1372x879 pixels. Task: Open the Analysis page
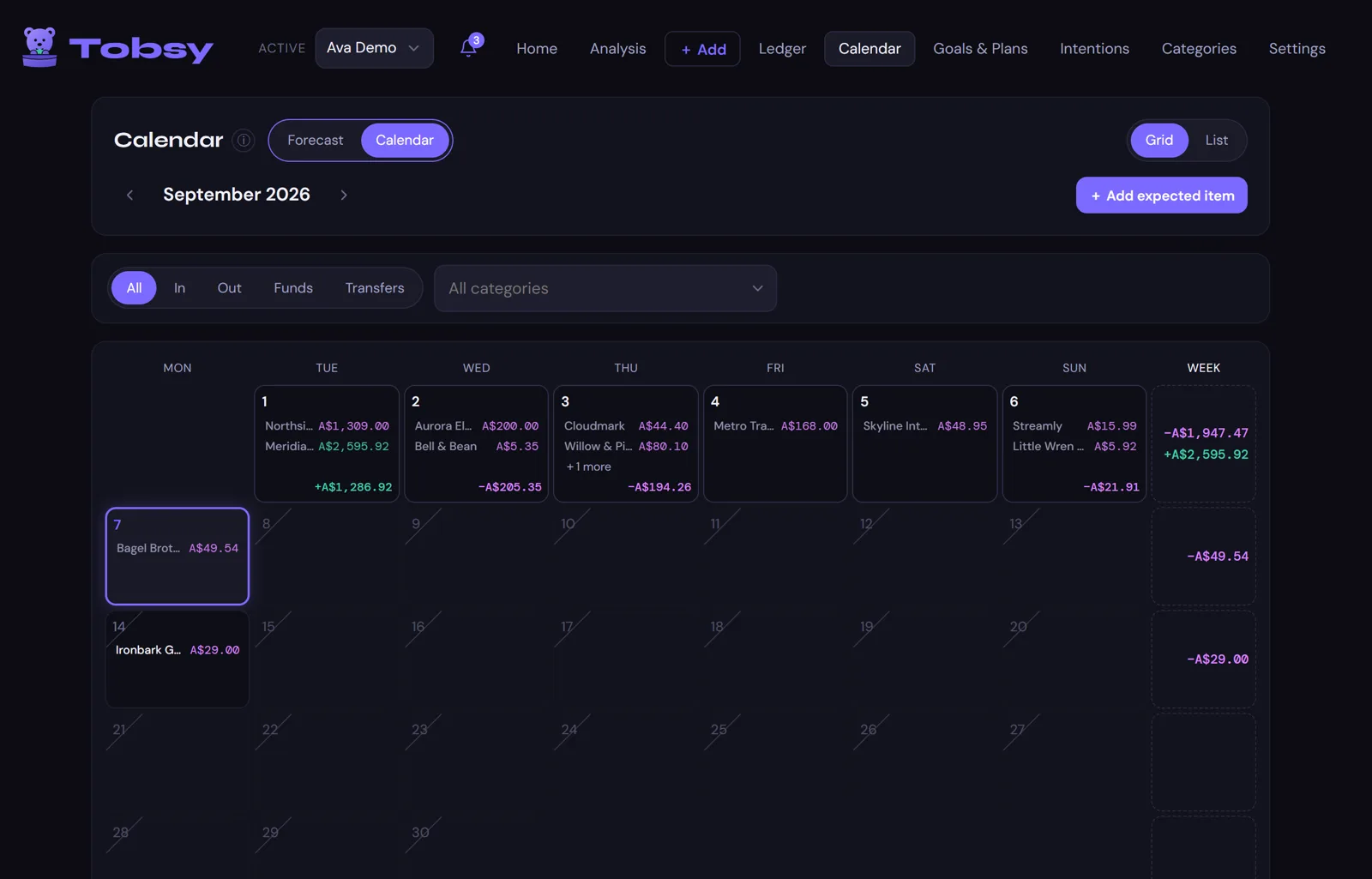[x=617, y=49]
